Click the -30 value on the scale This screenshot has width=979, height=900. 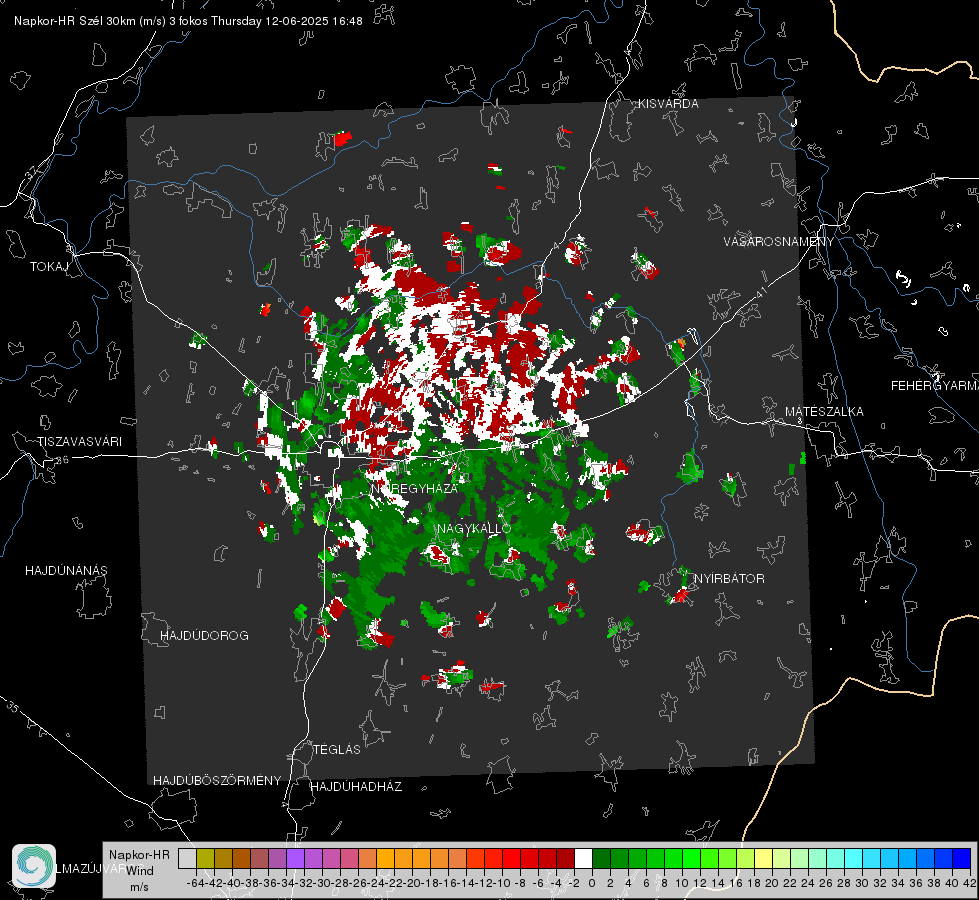coord(322,883)
